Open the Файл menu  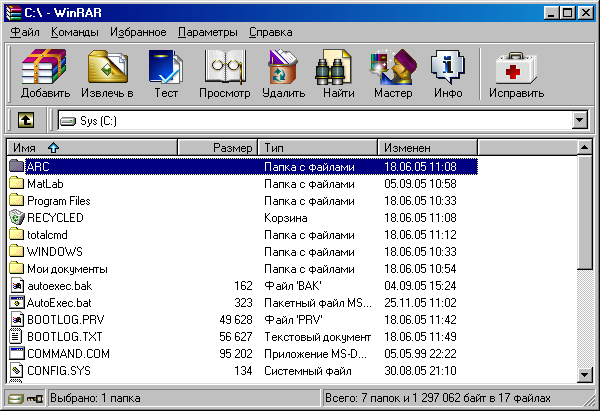[24, 32]
